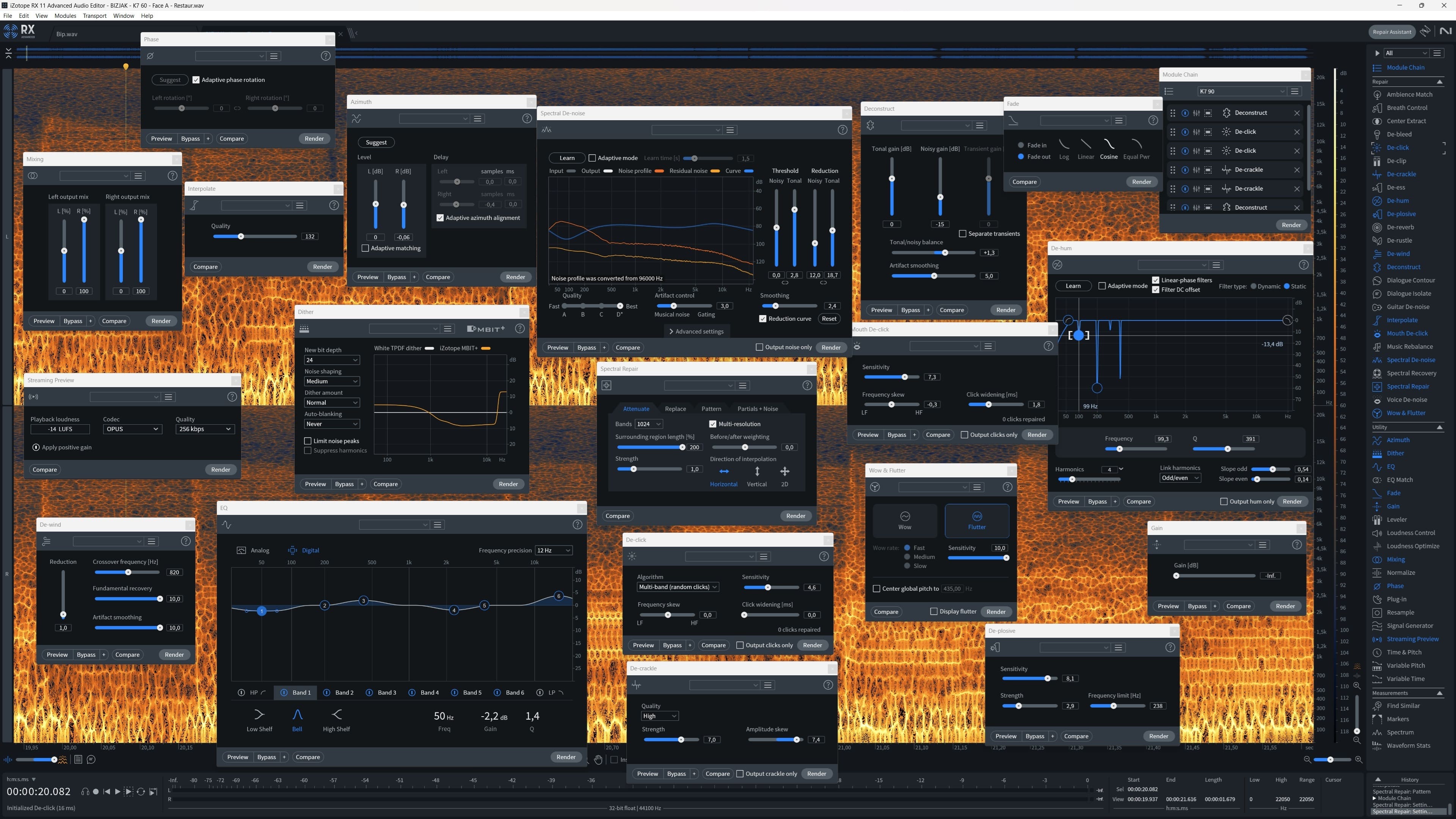Image resolution: width=1456 pixels, height=819 pixels.
Task: Open Repair Assistant button
Action: [1392, 31]
